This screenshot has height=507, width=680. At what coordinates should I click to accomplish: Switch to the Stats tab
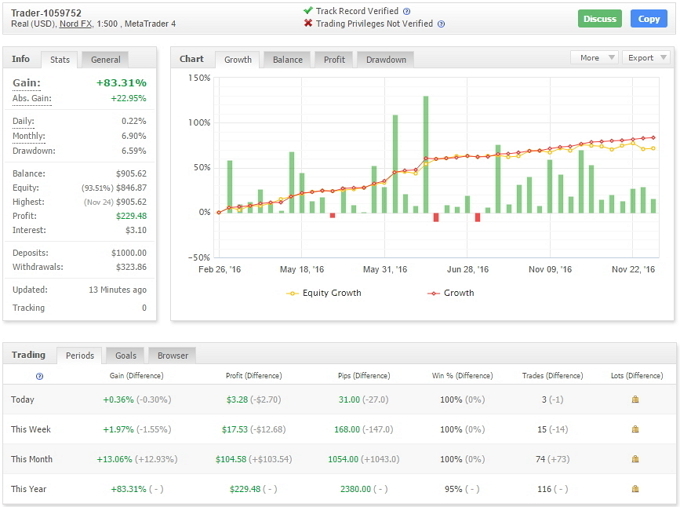[60, 60]
